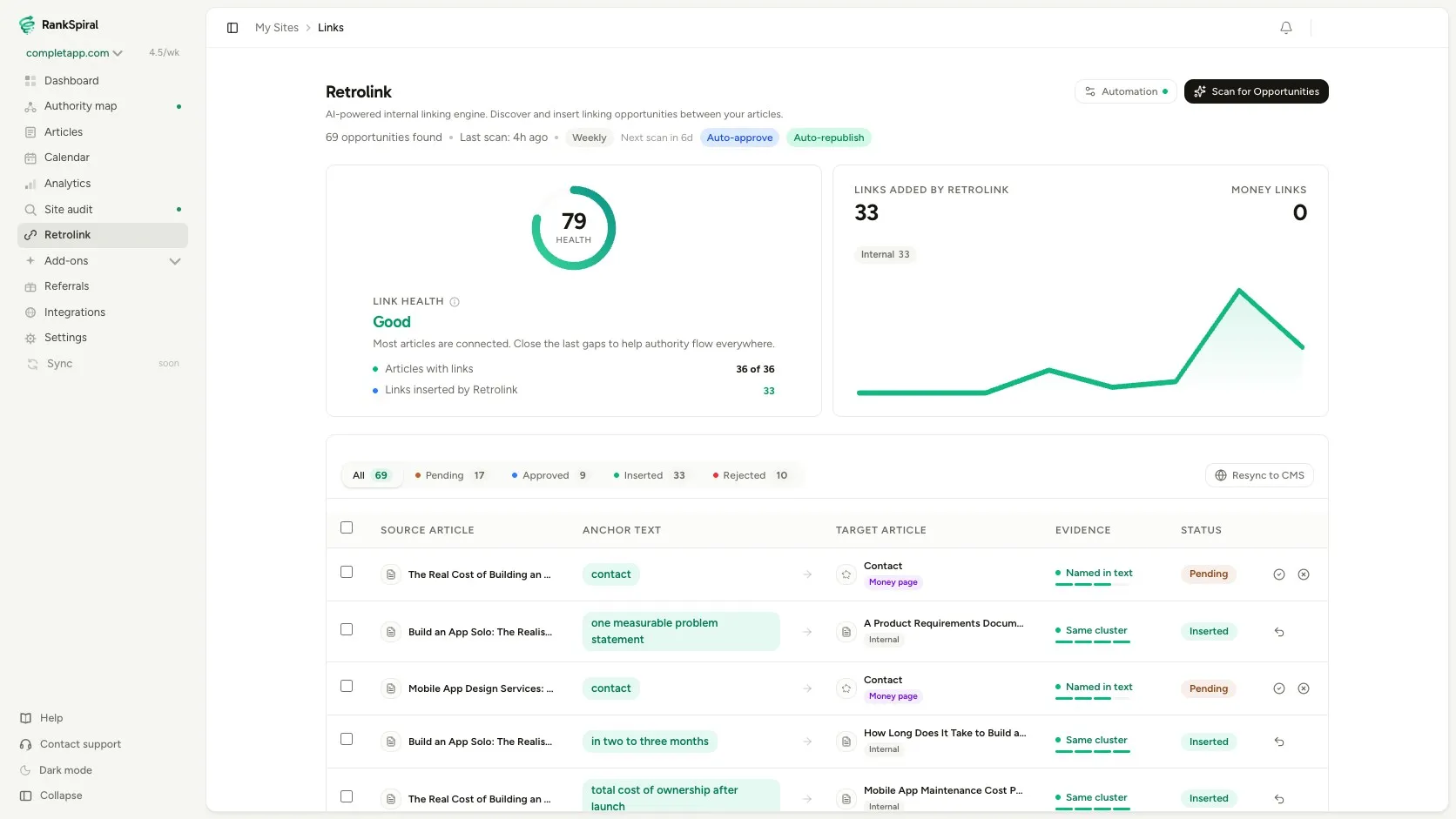
Task: Undo the 'in two to three months' link
Action: [x=1279, y=742]
